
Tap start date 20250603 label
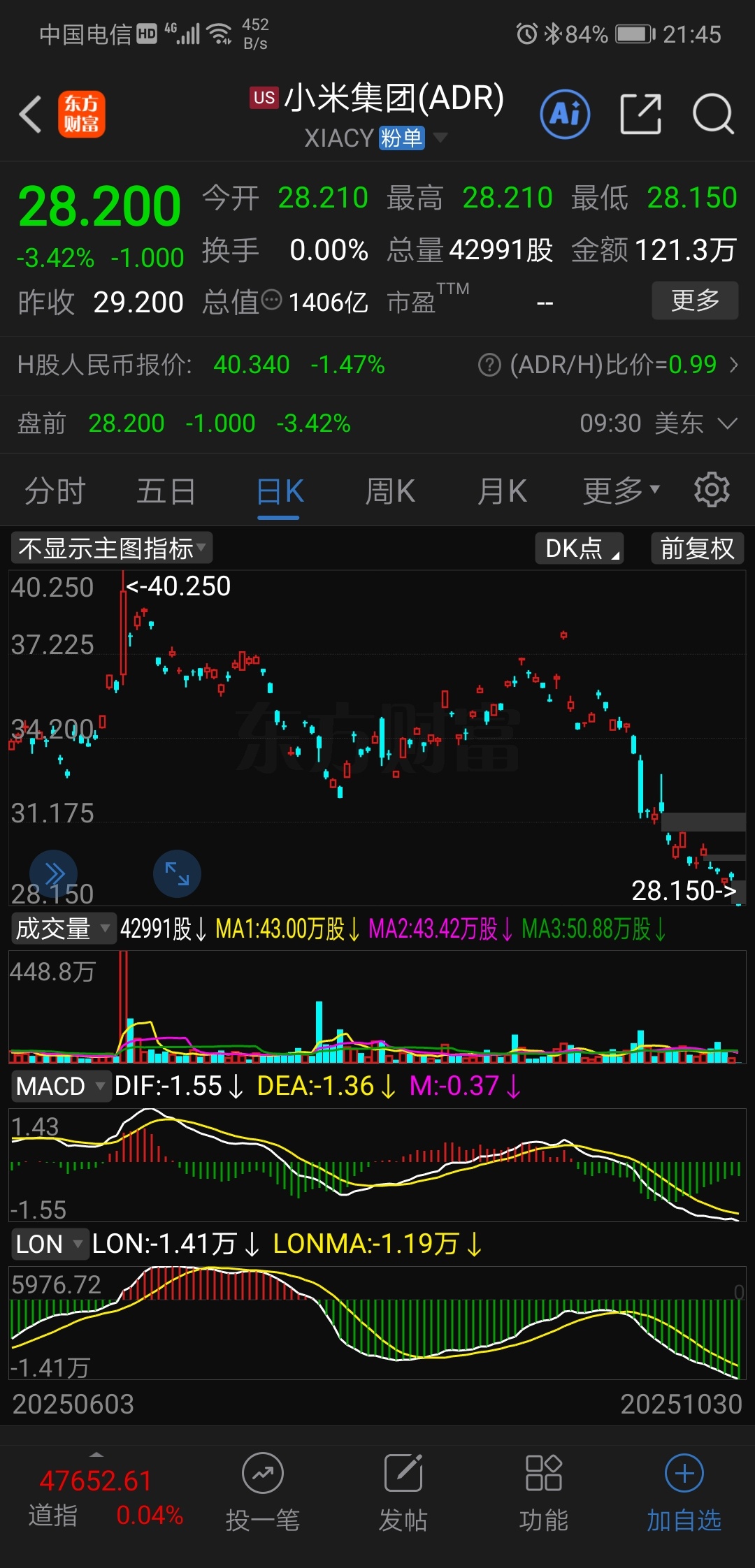(x=73, y=1404)
